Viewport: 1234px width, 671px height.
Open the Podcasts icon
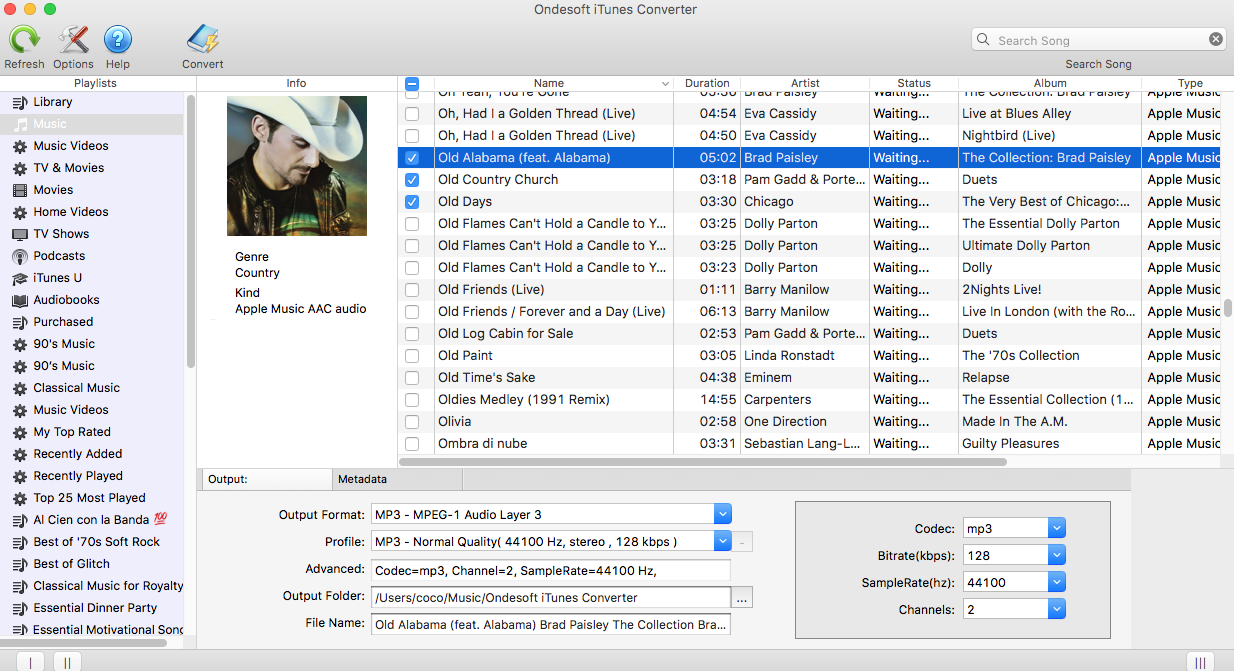20,256
